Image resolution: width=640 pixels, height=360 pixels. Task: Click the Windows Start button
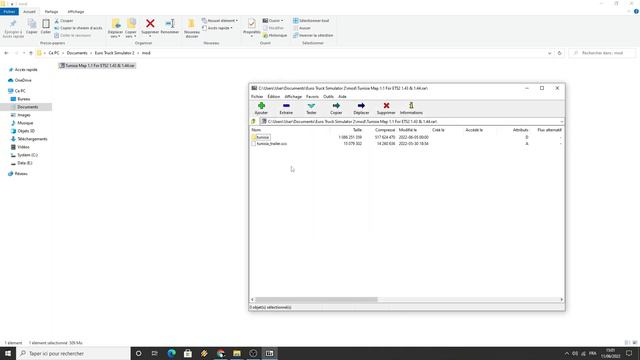[8, 353]
